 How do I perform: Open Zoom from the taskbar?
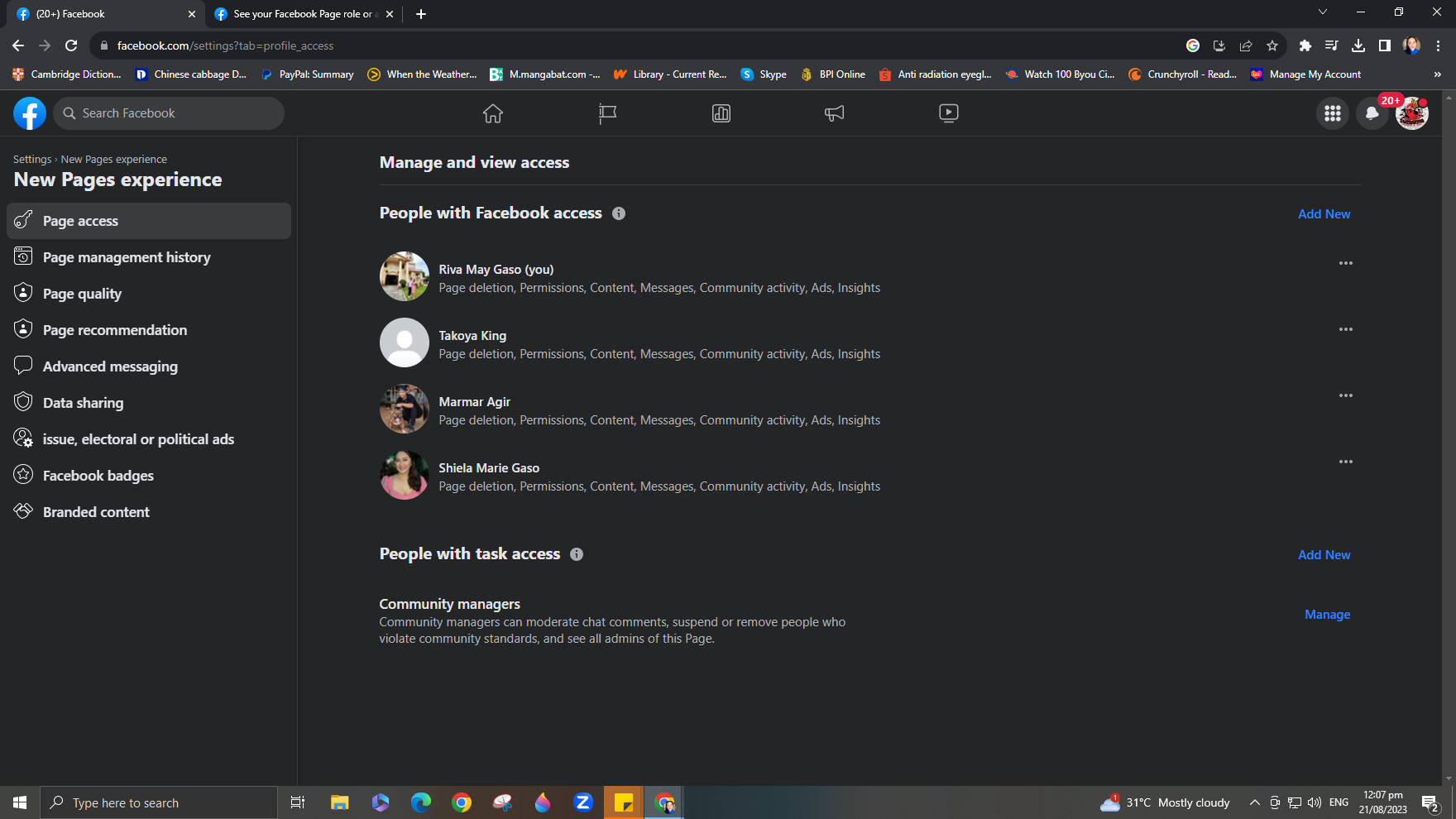point(583,802)
